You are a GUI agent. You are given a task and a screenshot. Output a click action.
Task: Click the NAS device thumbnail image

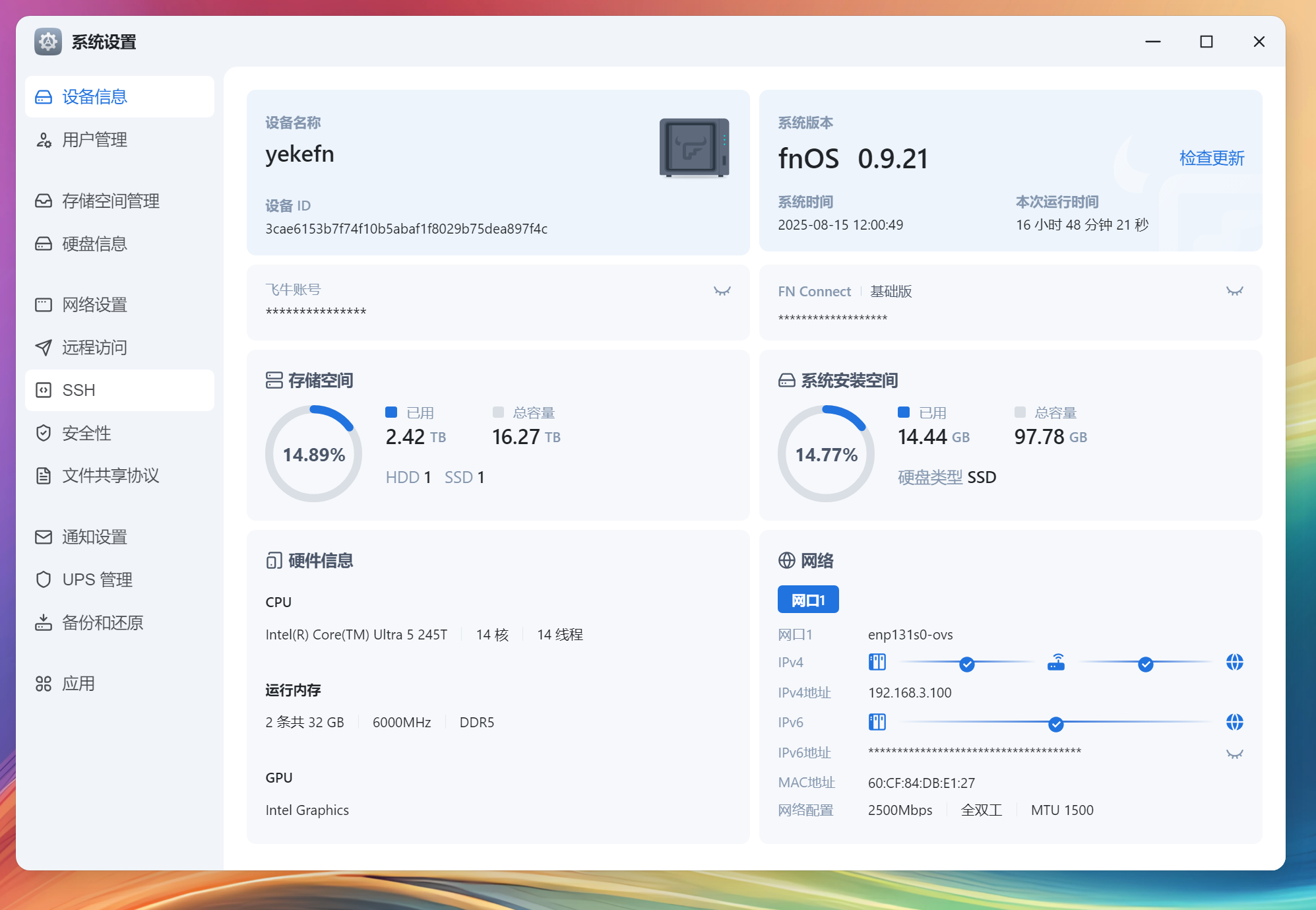coord(694,148)
